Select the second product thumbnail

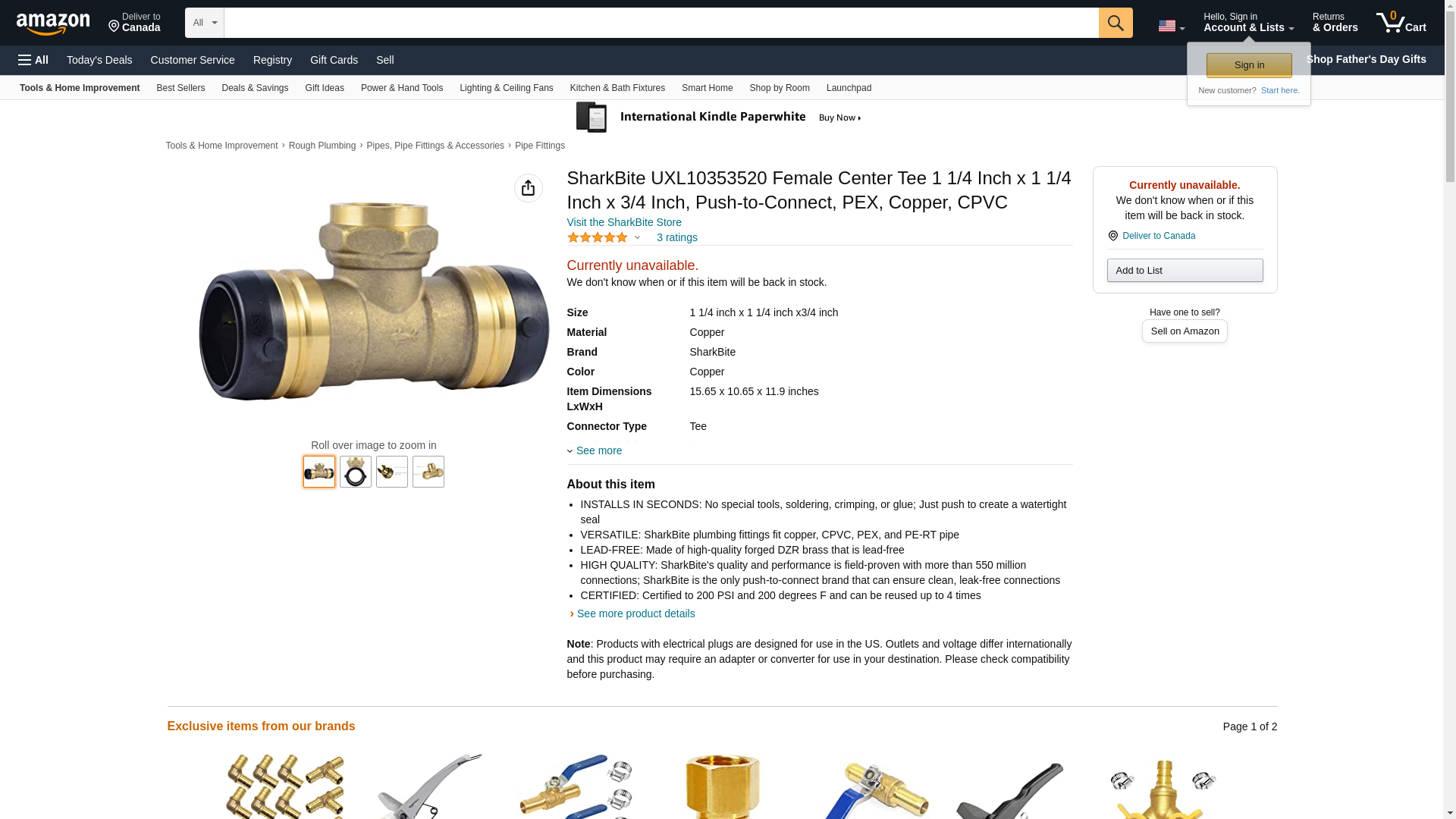click(x=355, y=472)
